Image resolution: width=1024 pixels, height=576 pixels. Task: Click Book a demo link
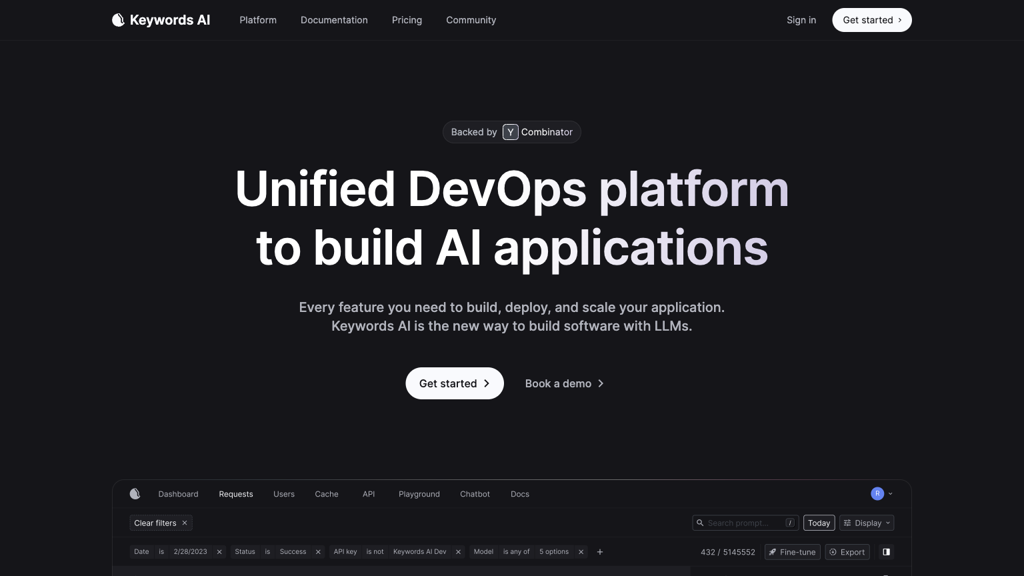(x=564, y=384)
